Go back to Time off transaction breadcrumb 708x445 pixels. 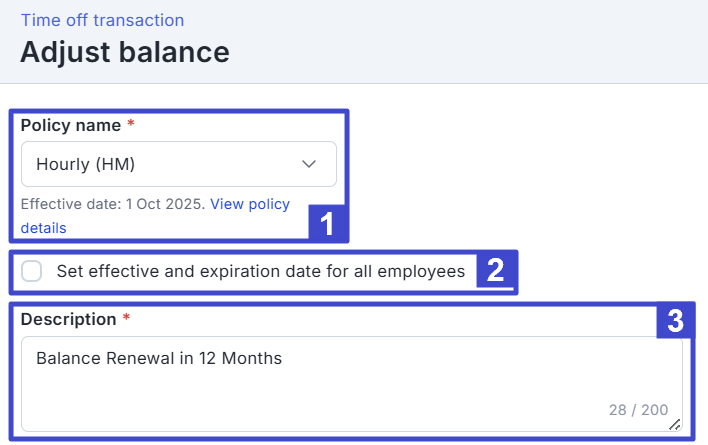click(103, 20)
